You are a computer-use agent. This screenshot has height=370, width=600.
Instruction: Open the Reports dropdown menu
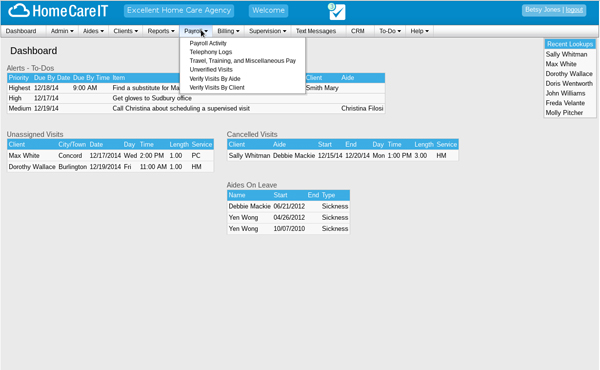[x=161, y=31]
